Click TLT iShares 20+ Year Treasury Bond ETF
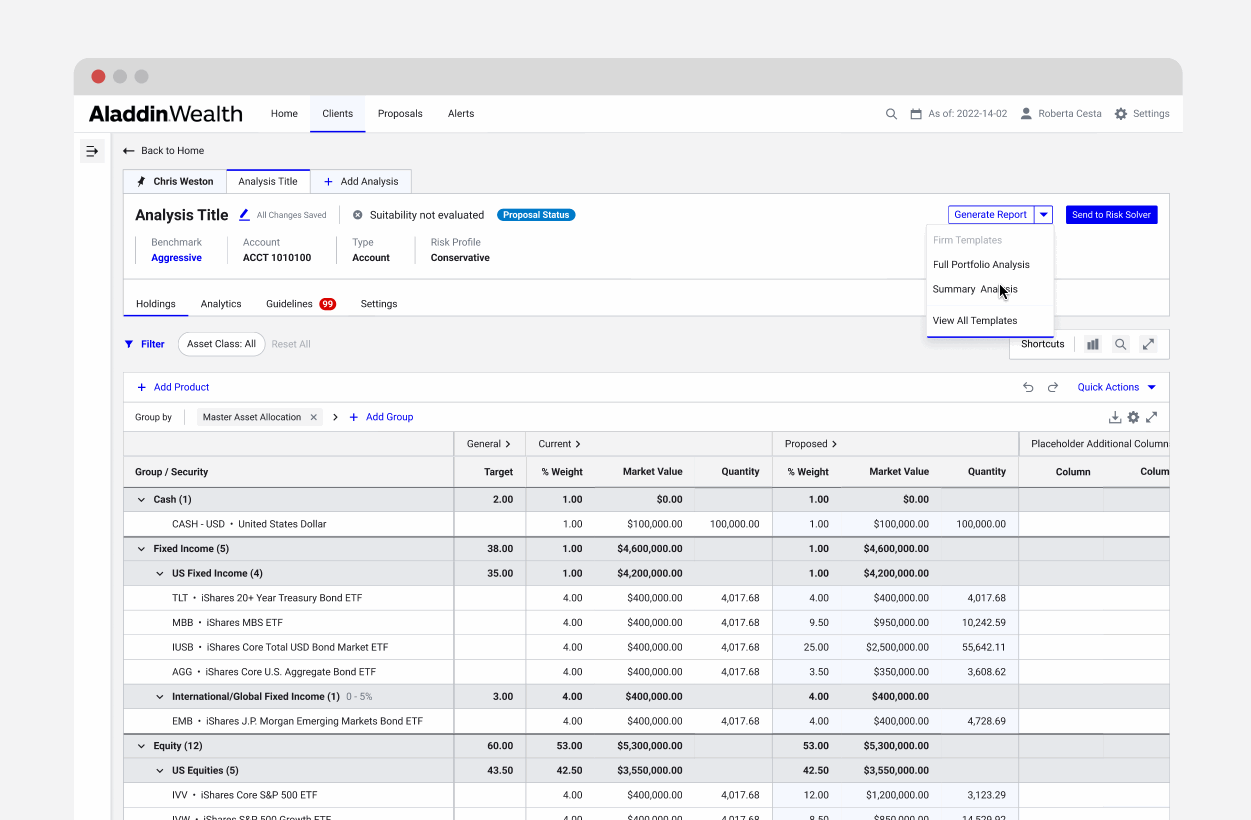 point(267,598)
